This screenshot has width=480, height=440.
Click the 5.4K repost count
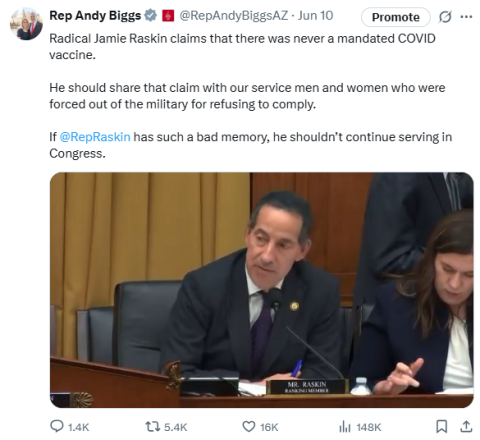tap(176, 427)
